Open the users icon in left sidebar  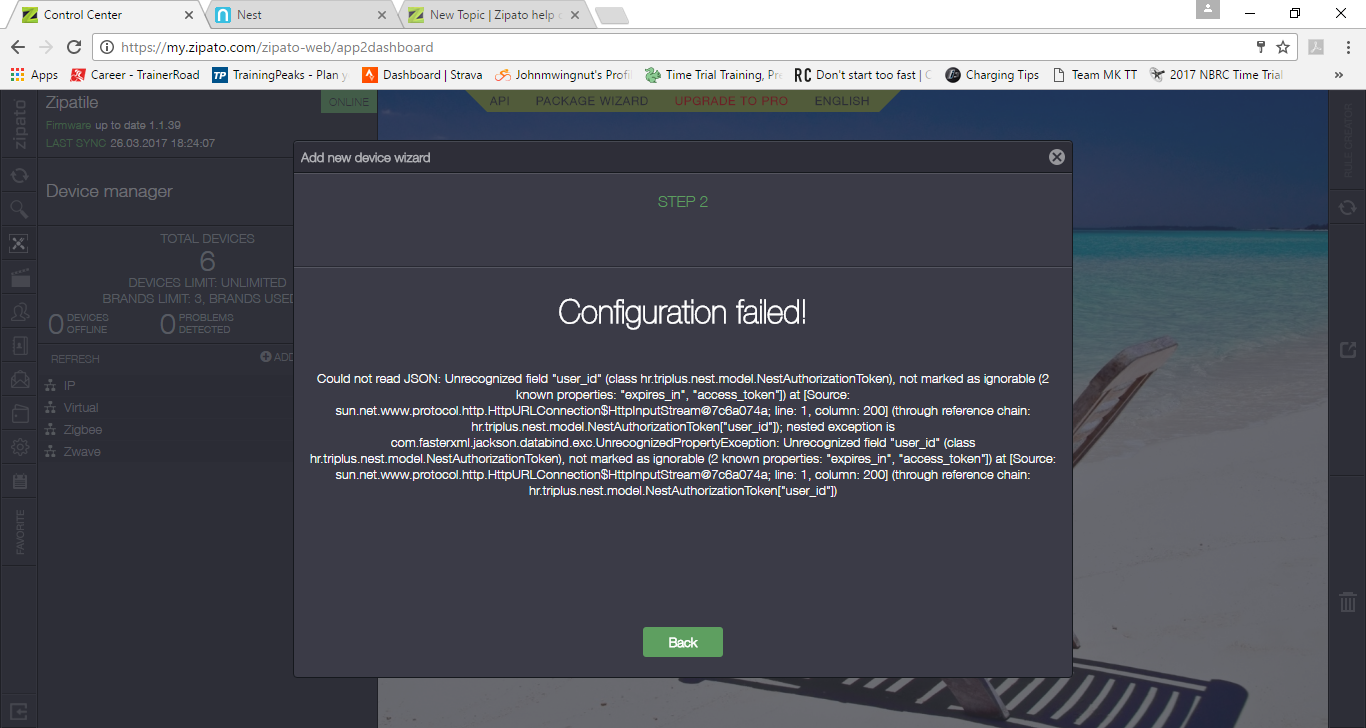coord(19,312)
